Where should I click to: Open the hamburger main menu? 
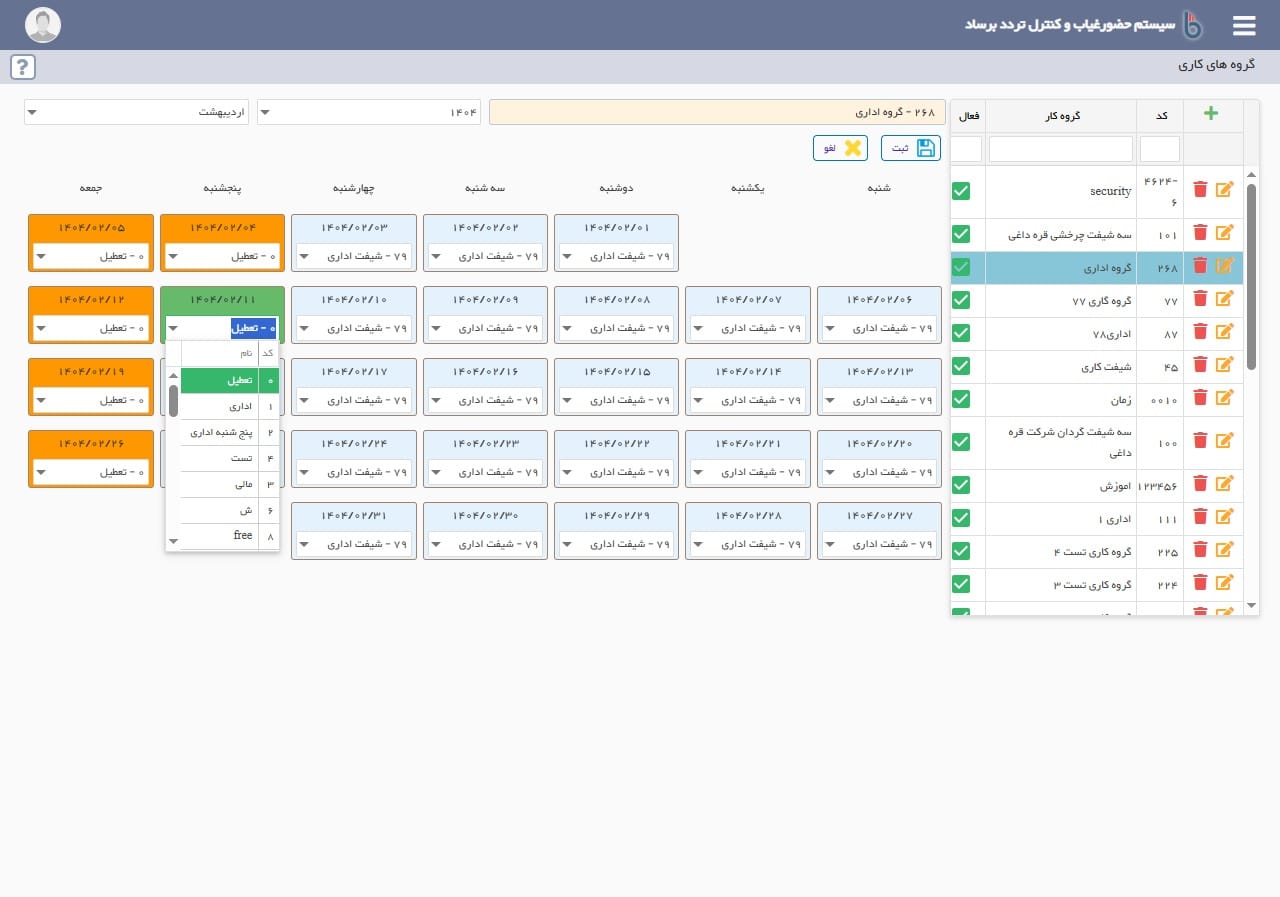(x=1243, y=26)
